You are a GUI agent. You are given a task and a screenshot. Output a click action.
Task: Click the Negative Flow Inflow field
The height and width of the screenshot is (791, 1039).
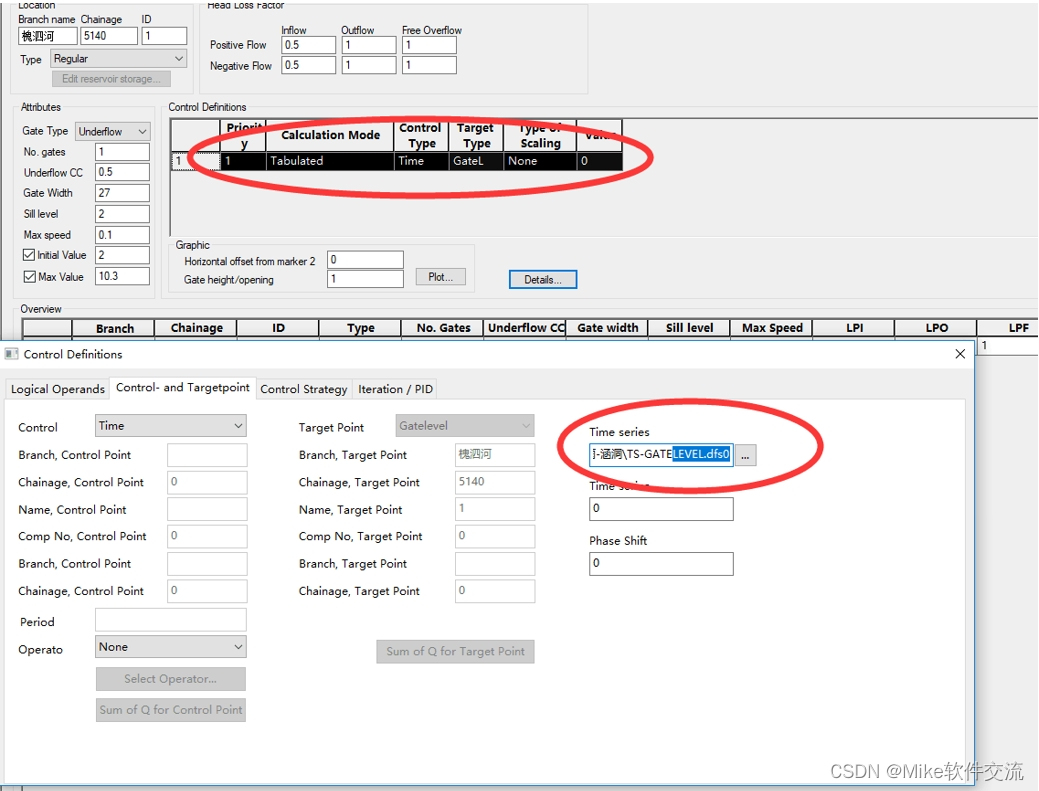click(309, 65)
